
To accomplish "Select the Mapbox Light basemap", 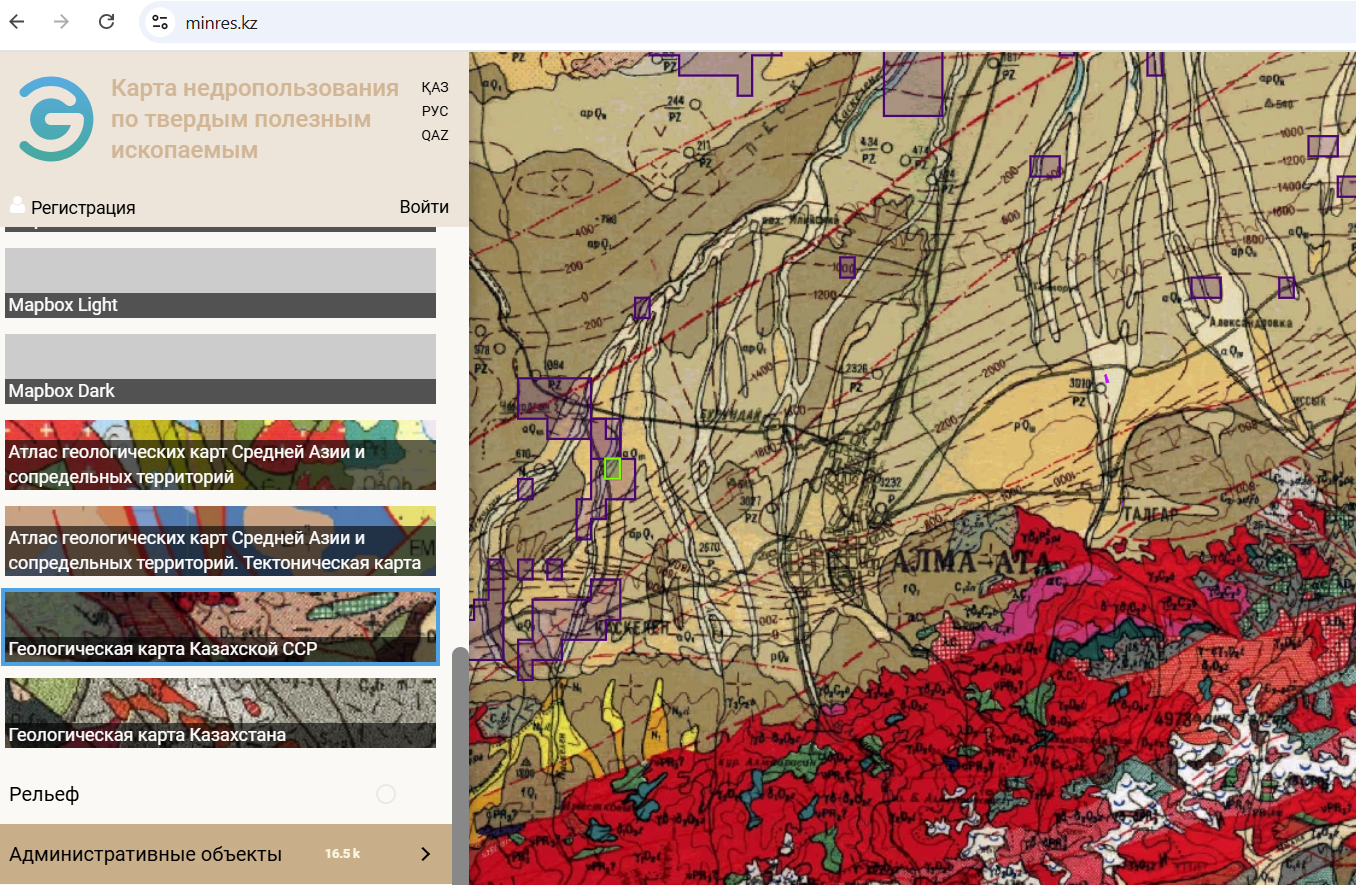I will coord(220,283).
